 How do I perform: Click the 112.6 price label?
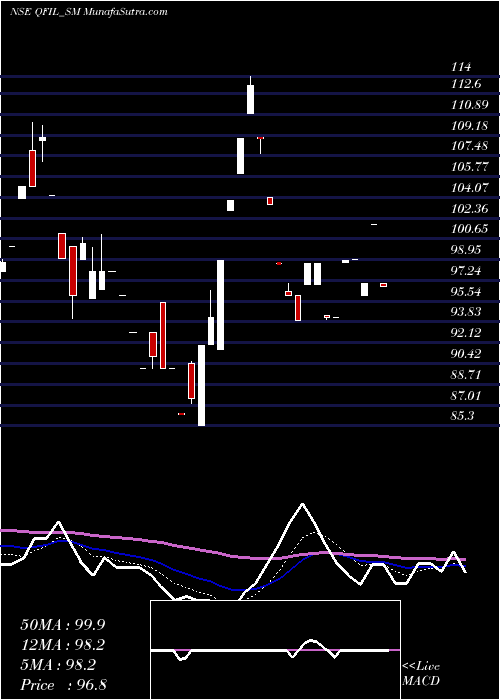[466, 84]
